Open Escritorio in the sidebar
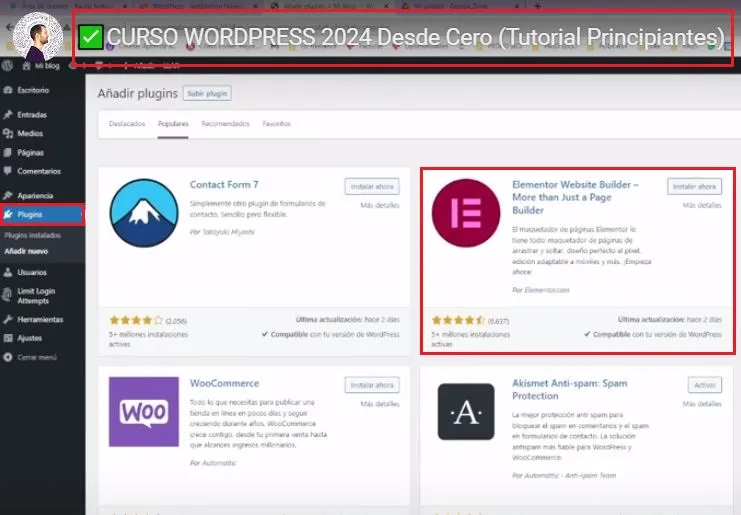Viewport: 741px width, 515px height. tap(33, 90)
